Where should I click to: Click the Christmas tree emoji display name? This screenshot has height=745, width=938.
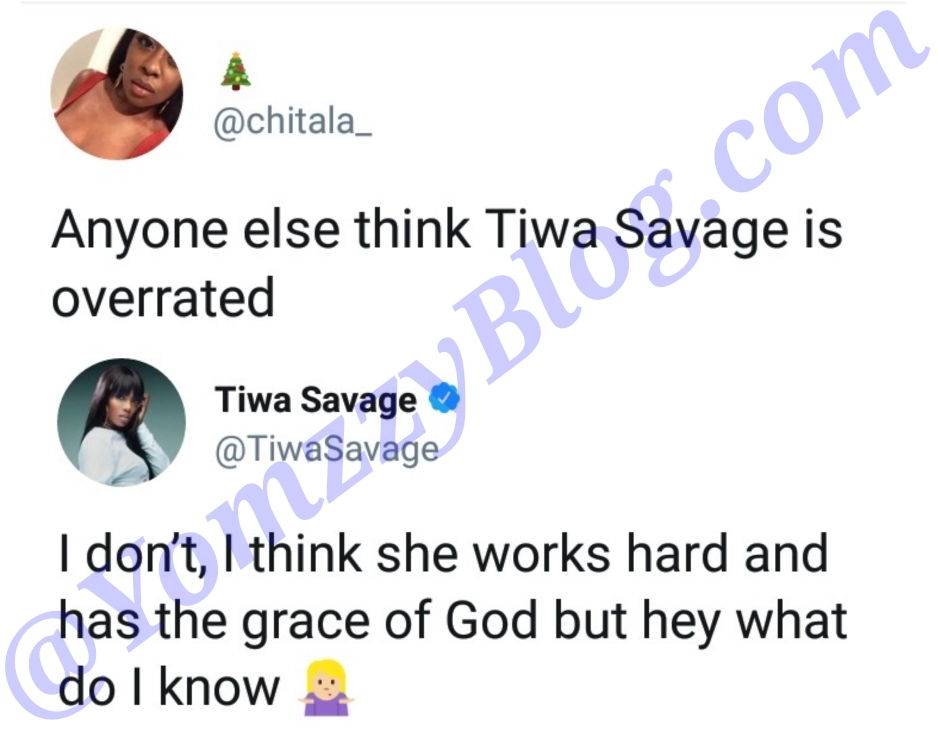point(236,71)
